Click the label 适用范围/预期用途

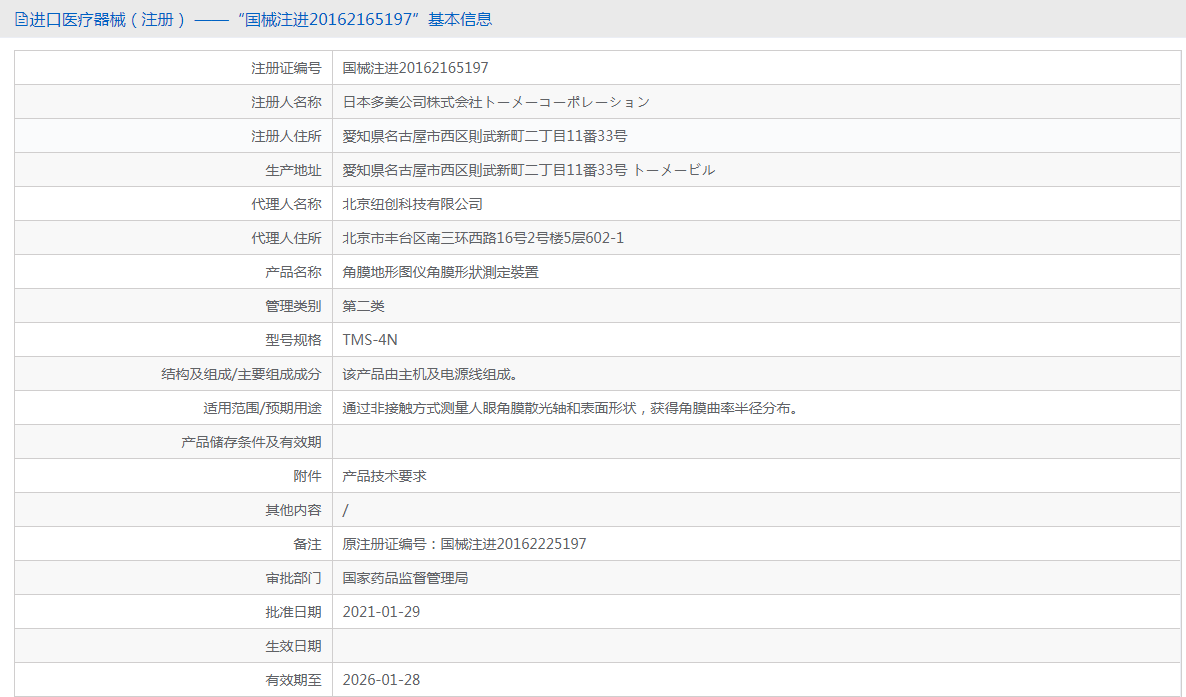[x=262, y=409]
